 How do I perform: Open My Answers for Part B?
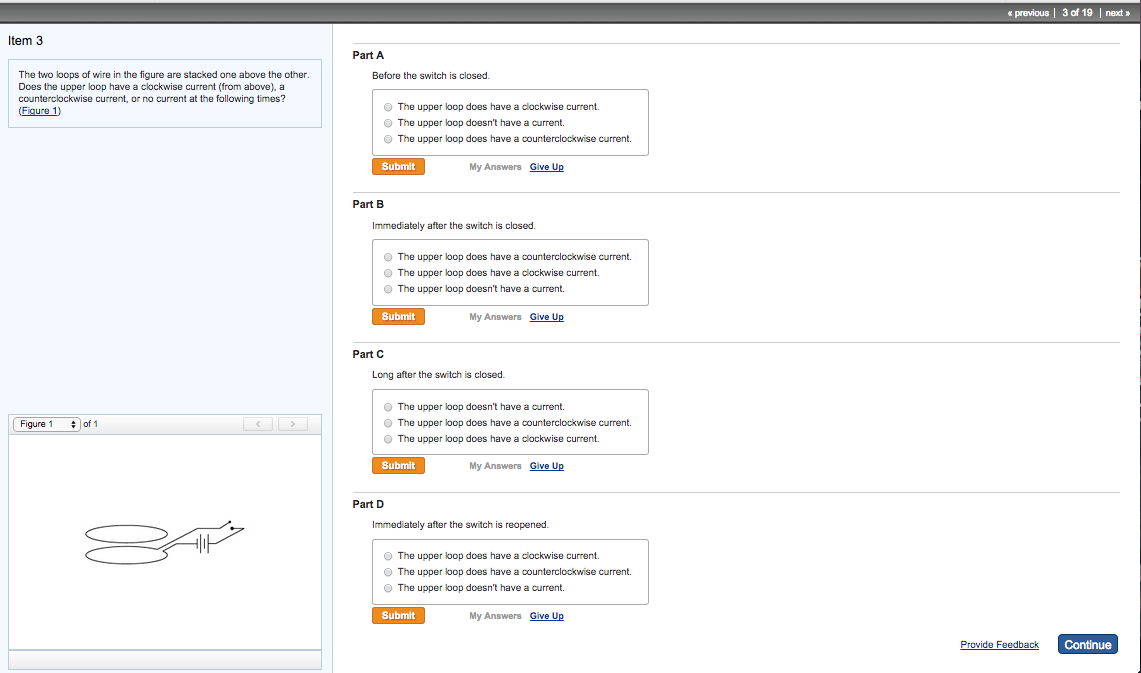click(495, 317)
